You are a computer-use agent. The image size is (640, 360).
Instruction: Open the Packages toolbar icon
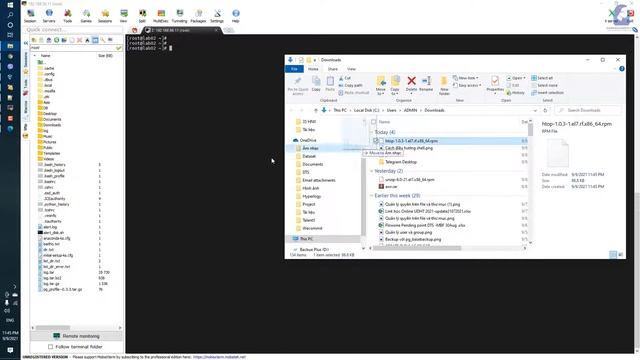(x=198, y=16)
